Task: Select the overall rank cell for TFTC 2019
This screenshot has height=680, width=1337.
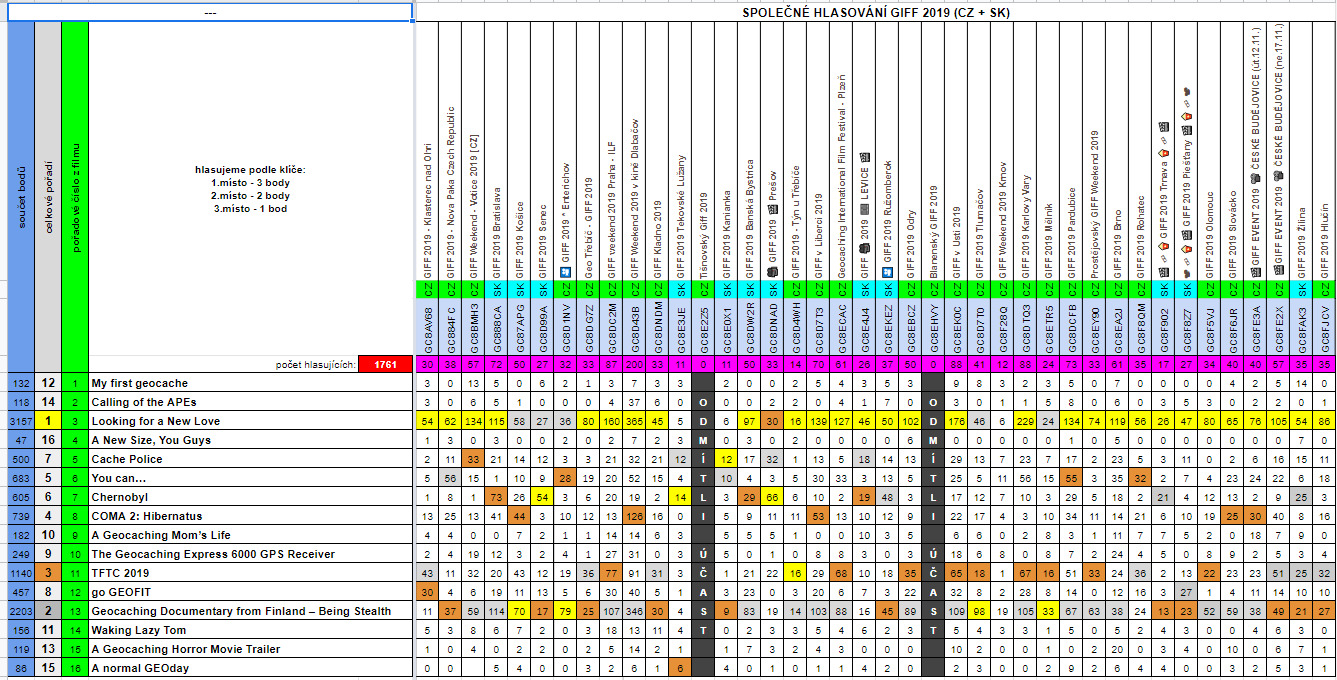Action: click(x=47, y=573)
